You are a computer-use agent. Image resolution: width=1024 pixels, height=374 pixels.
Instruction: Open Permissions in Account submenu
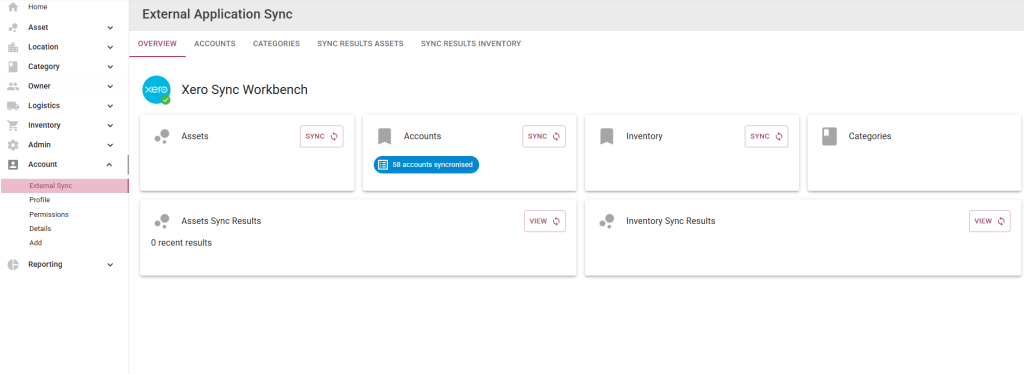point(49,214)
